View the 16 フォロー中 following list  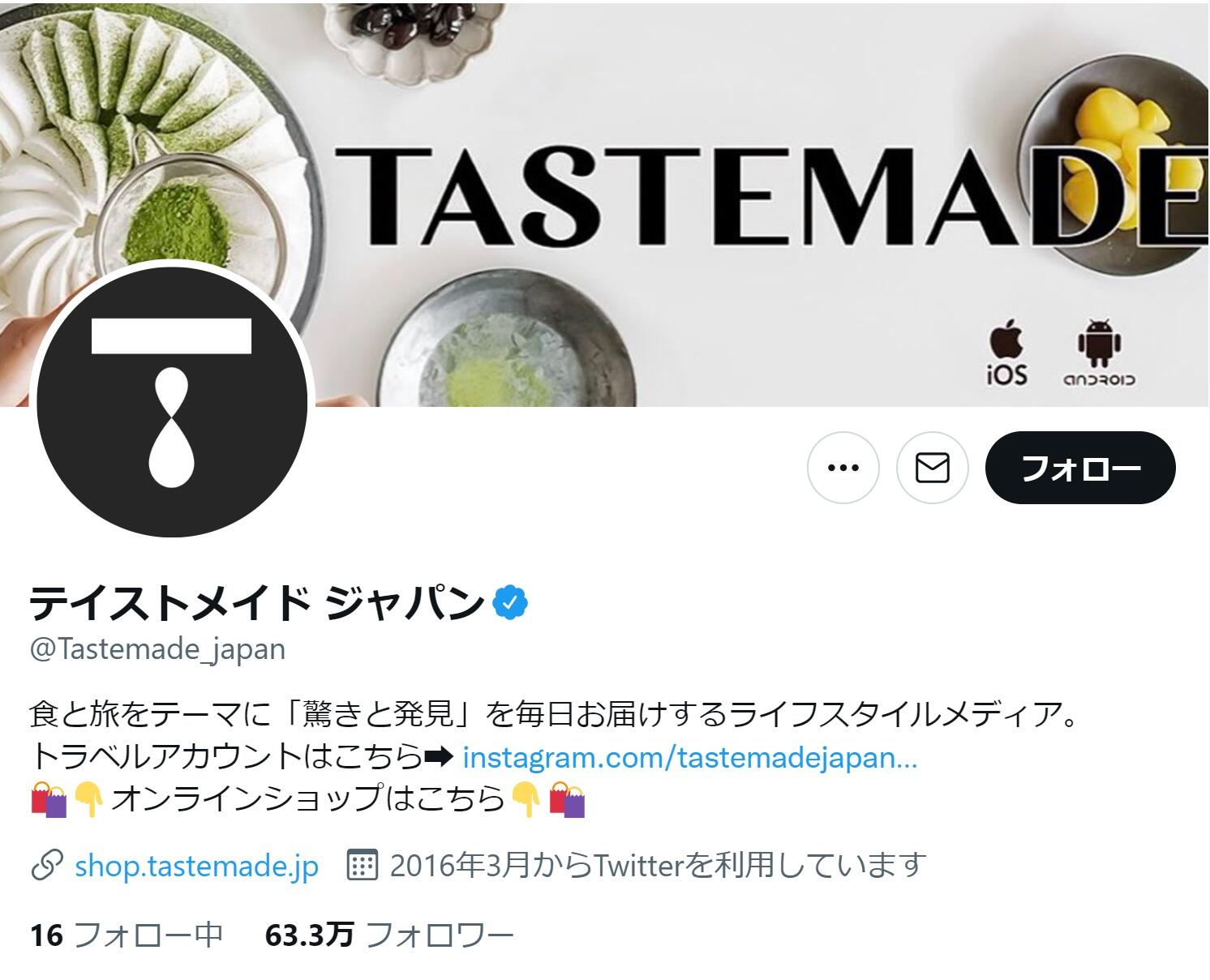coord(127,935)
